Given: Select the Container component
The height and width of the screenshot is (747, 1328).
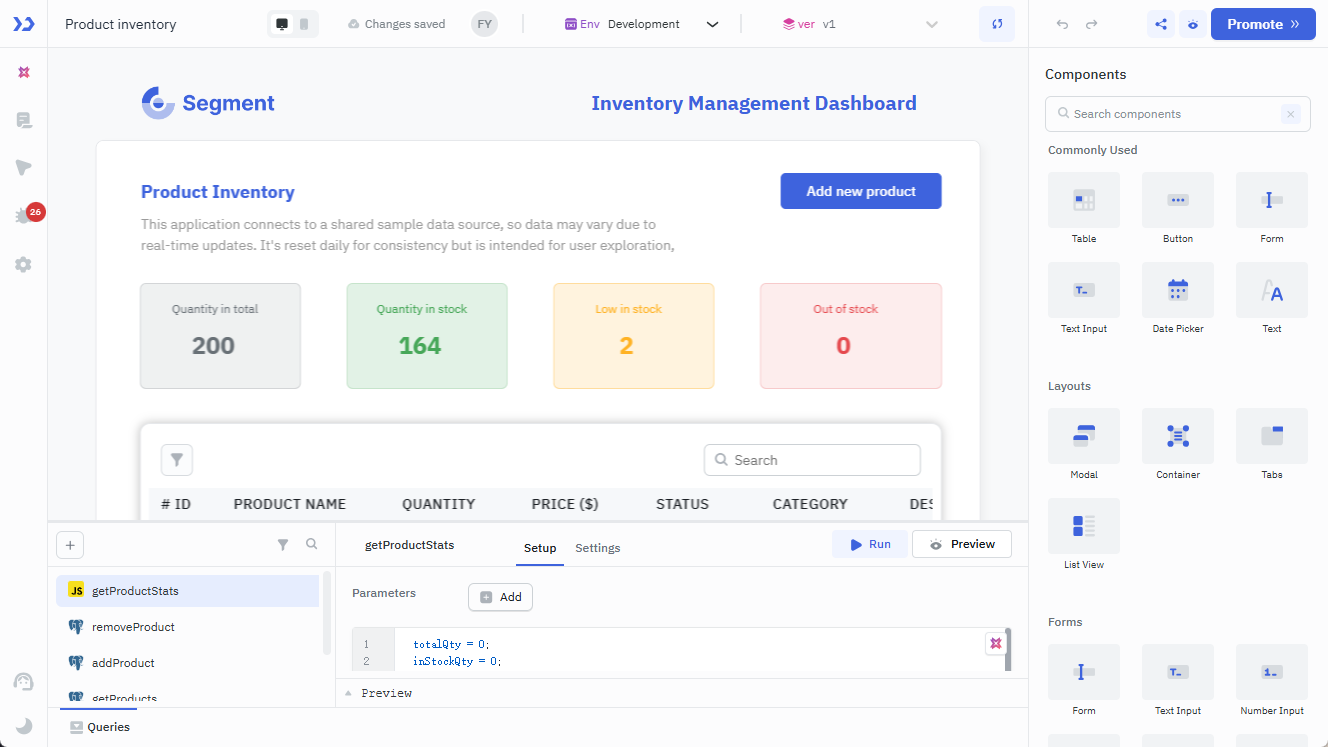Looking at the screenshot, I should (x=1178, y=444).
